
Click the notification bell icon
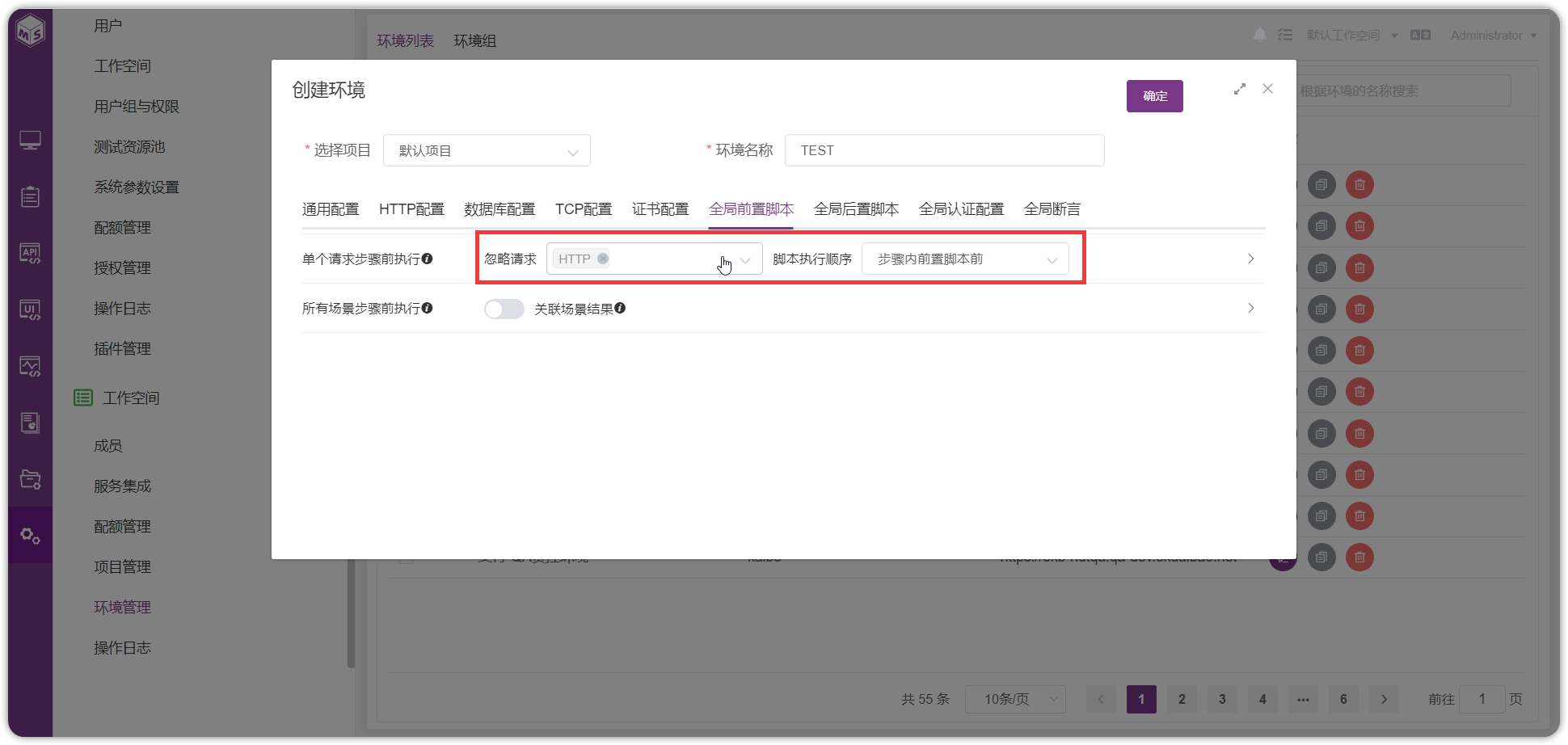point(1259,35)
